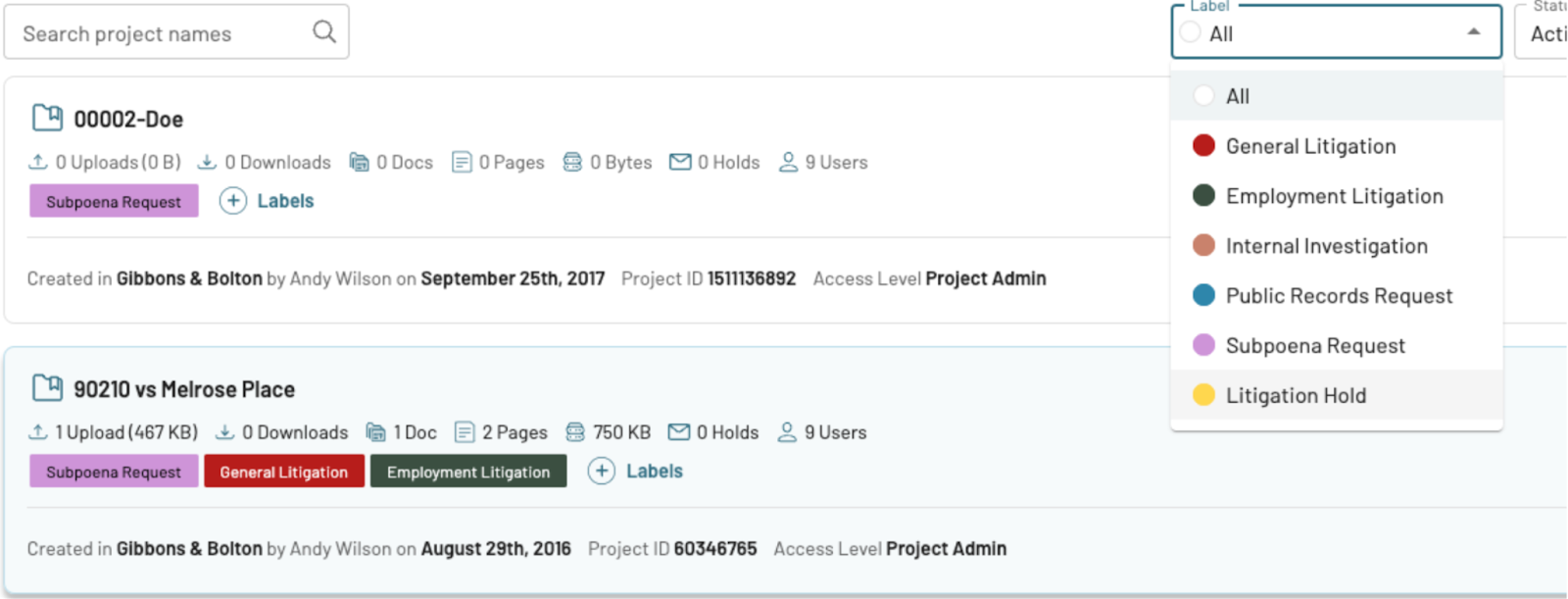
Task: Click pages icon next to 0 Pages
Action: pyautogui.click(x=462, y=162)
